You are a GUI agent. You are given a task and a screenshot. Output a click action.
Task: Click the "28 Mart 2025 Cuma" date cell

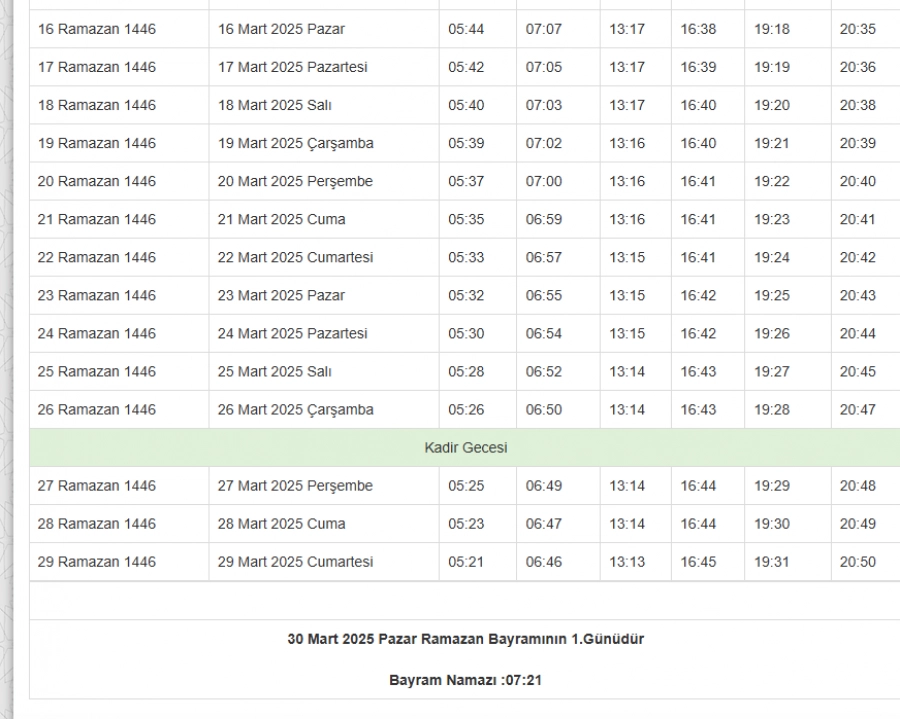pos(281,524)
